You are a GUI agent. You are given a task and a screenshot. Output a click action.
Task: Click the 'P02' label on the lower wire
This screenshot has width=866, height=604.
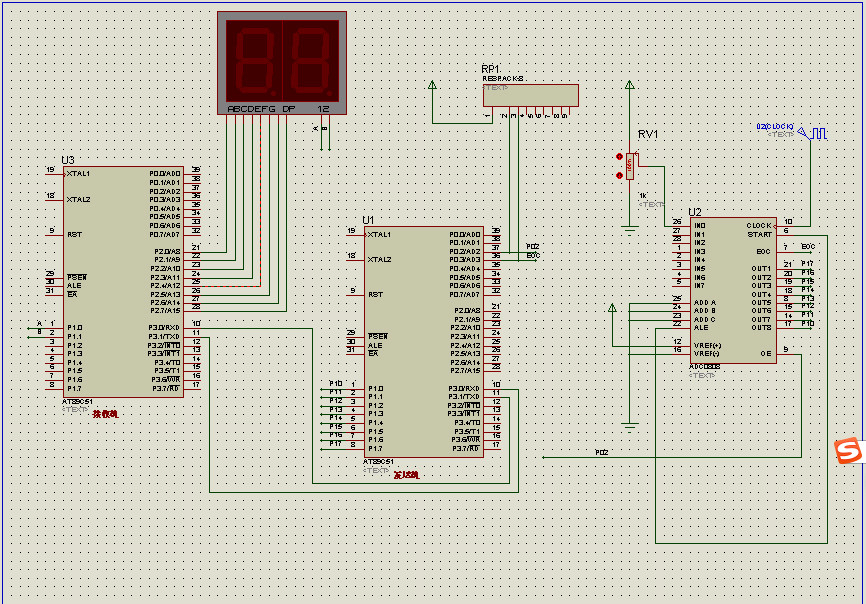[601, 453]
